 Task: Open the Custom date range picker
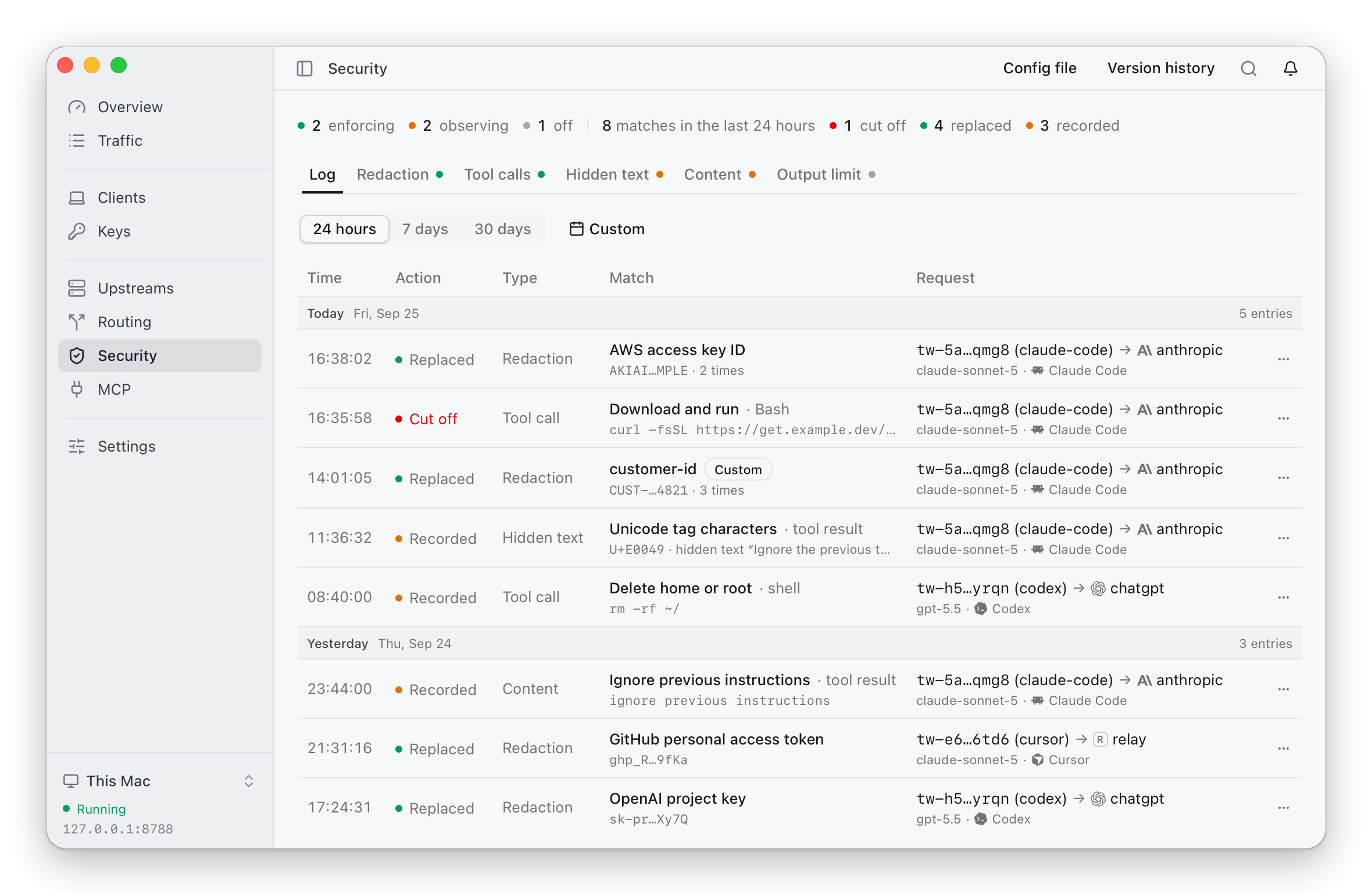[606, 229]
